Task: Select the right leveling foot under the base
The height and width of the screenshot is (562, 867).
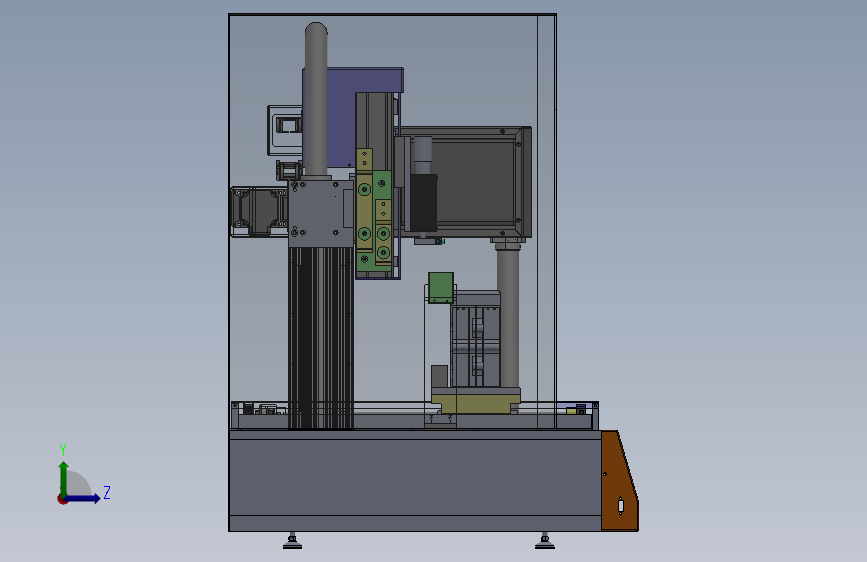Action: [x=545, y=541]
